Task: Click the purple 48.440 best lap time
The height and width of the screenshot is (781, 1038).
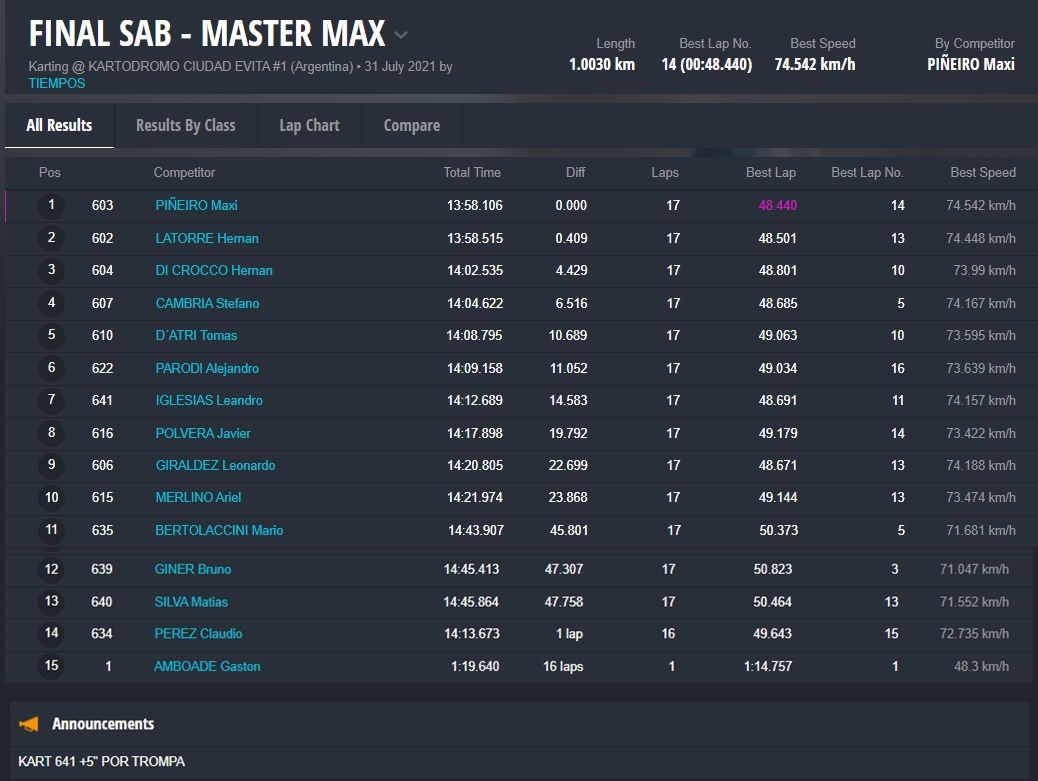Action: 777,205
